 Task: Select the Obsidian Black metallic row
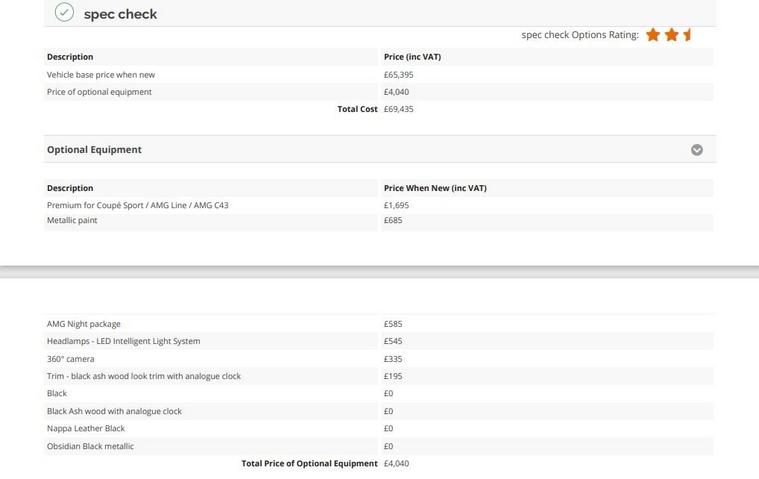[90, 446]
